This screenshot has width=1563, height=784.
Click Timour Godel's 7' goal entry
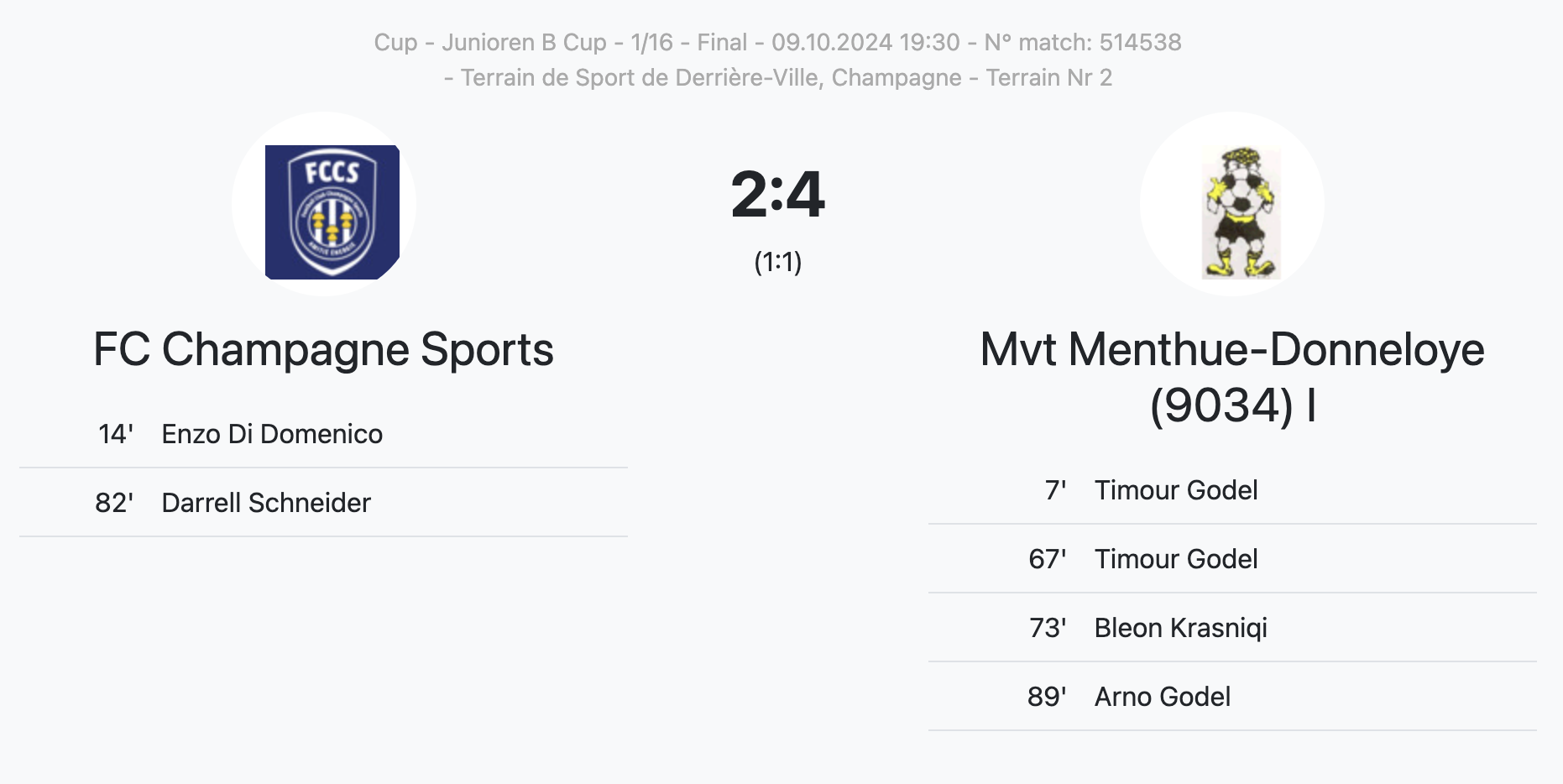pyautogui.click(x=1232, y=490)
